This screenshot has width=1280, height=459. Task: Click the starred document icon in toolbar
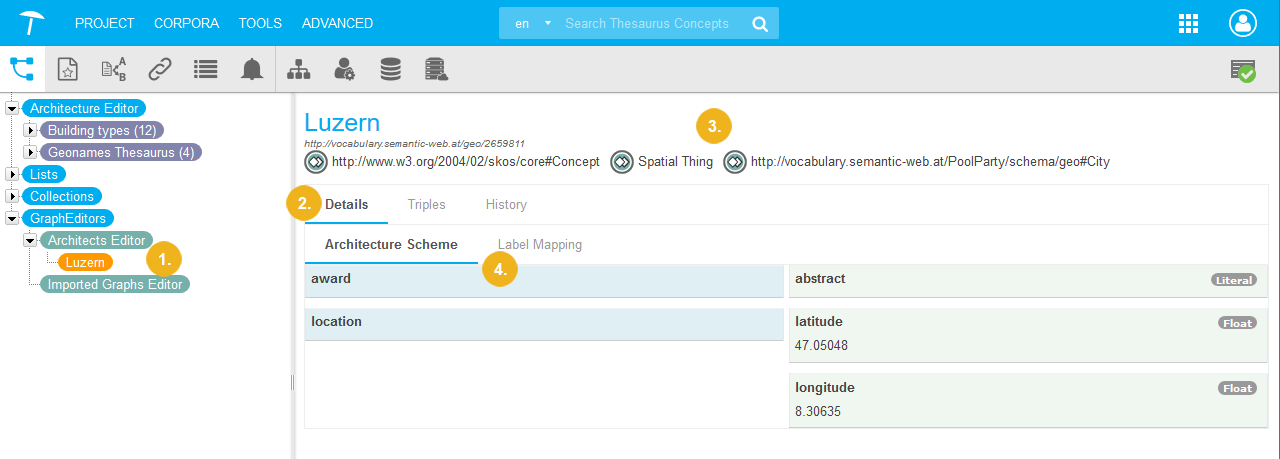[x=67, y=69]
